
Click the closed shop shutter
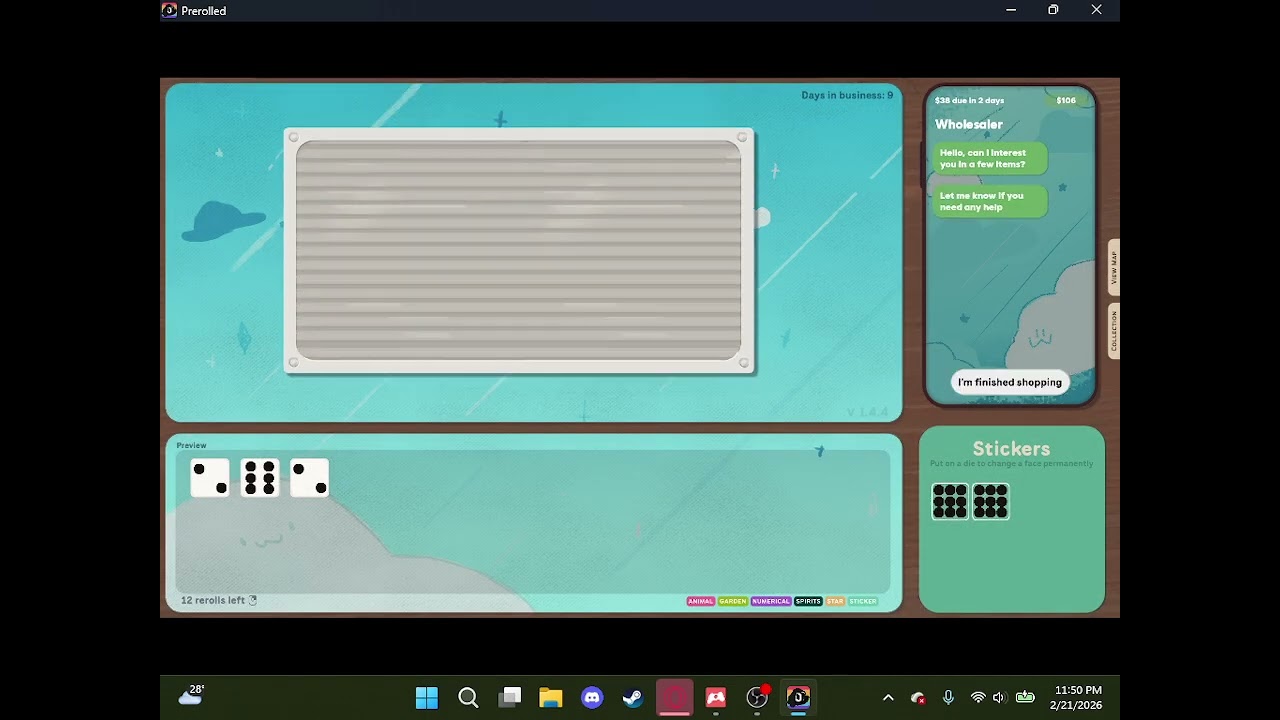pyautogui.click(x=518, y=250)
